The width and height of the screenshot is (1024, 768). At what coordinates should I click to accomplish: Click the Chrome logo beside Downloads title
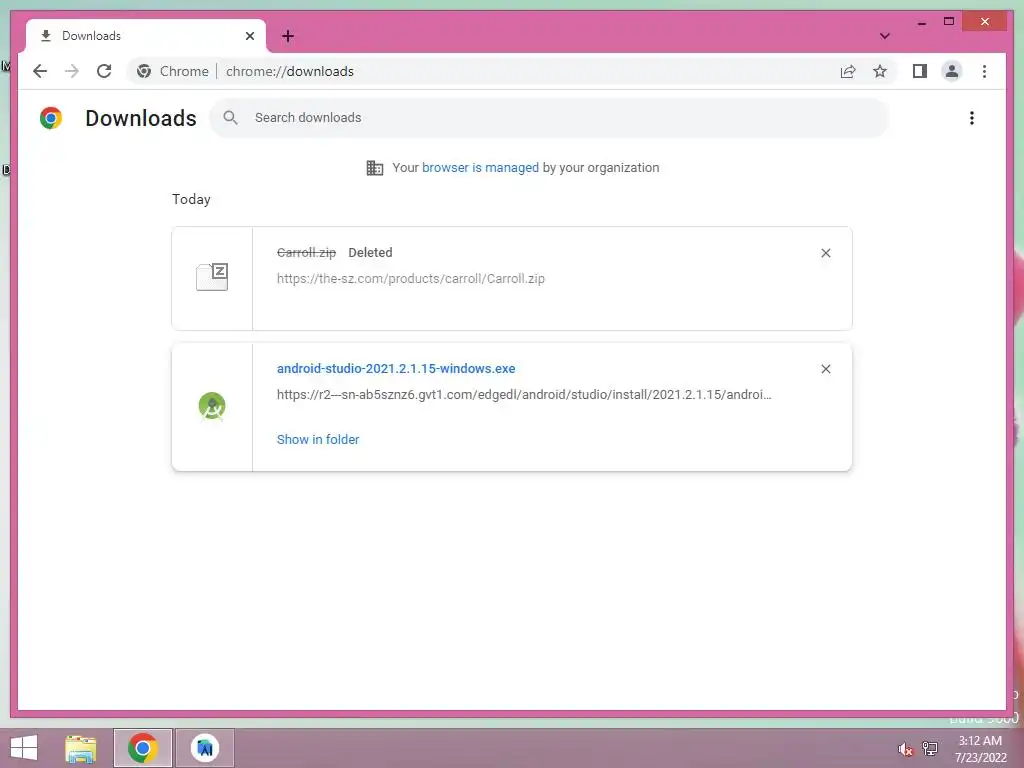(x=51, y=118)
